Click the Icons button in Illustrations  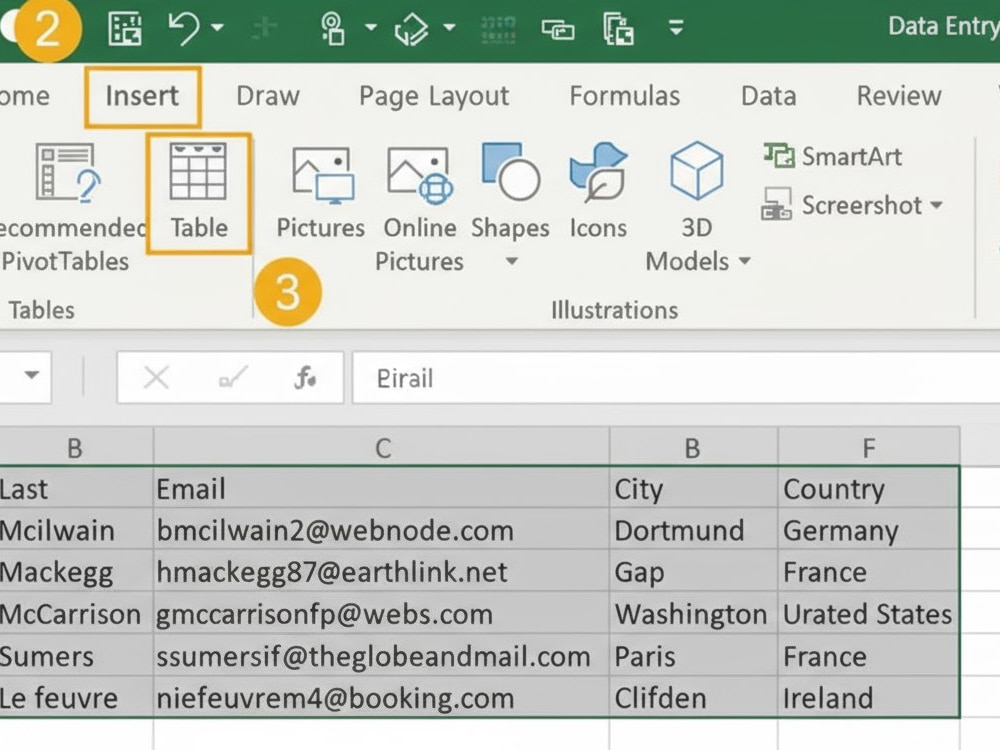(598, 191)
